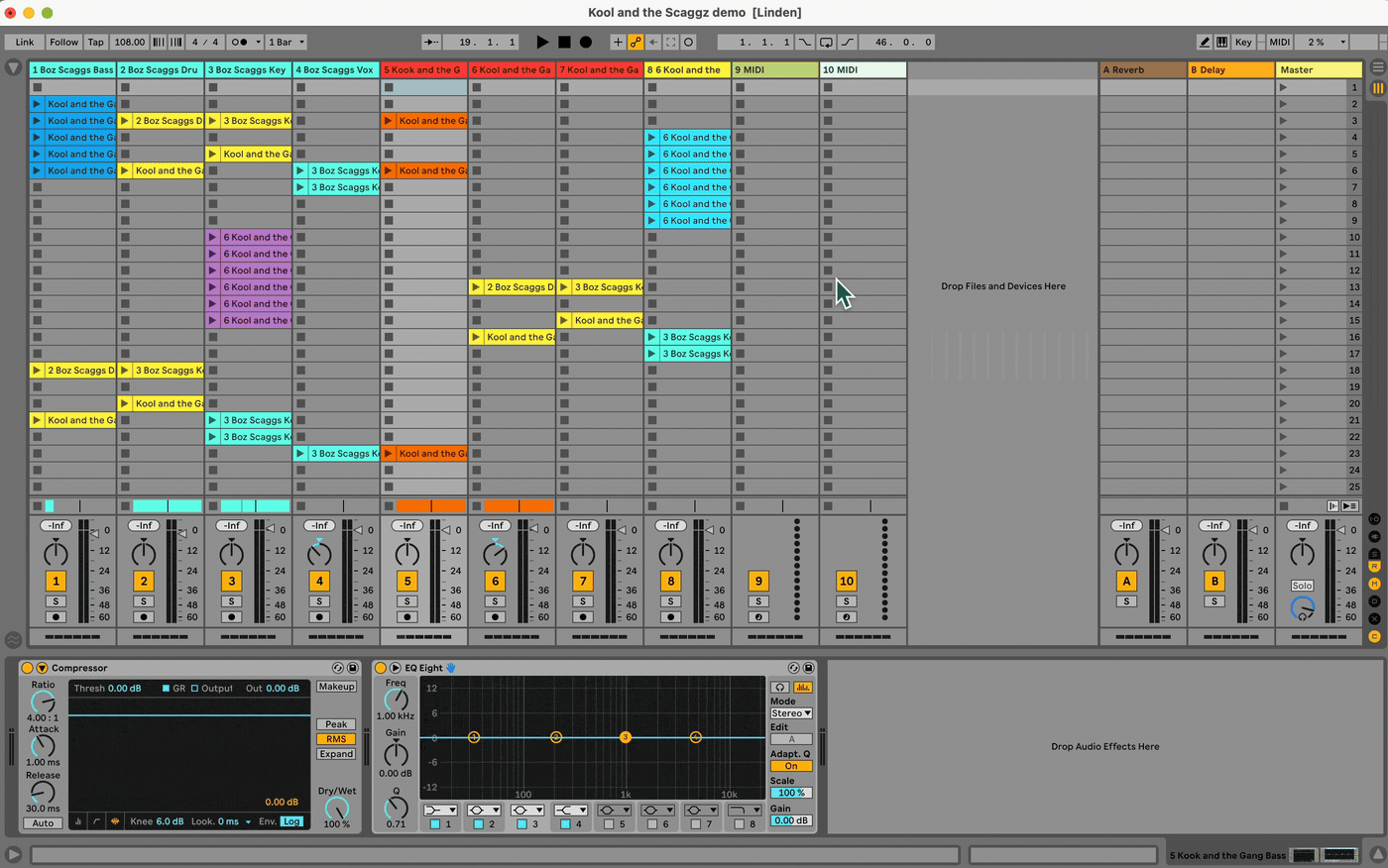Save preset icon on Compressor device
The image size is (1388, 868).
(x=352, y=668)
